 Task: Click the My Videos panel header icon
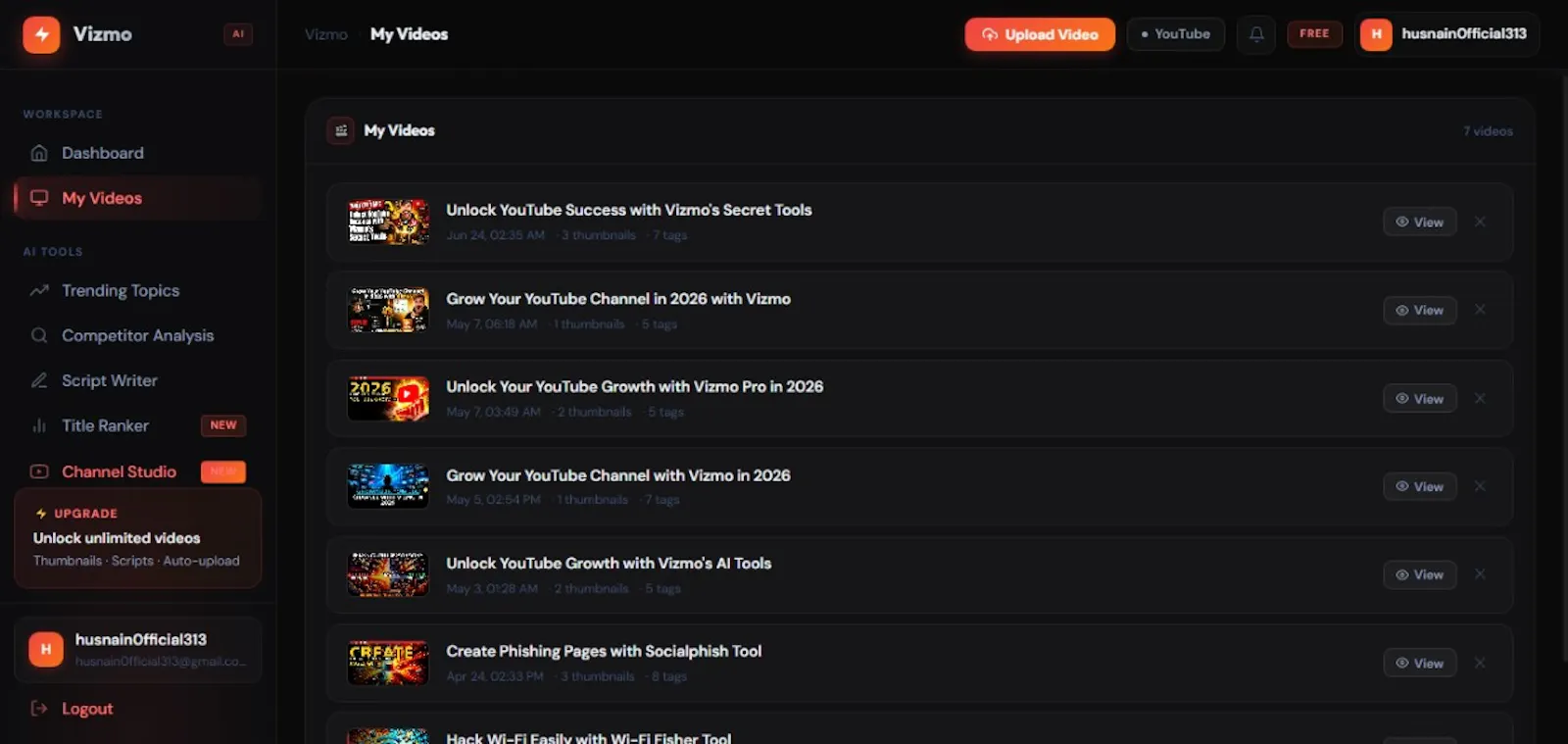click(341, 130)
